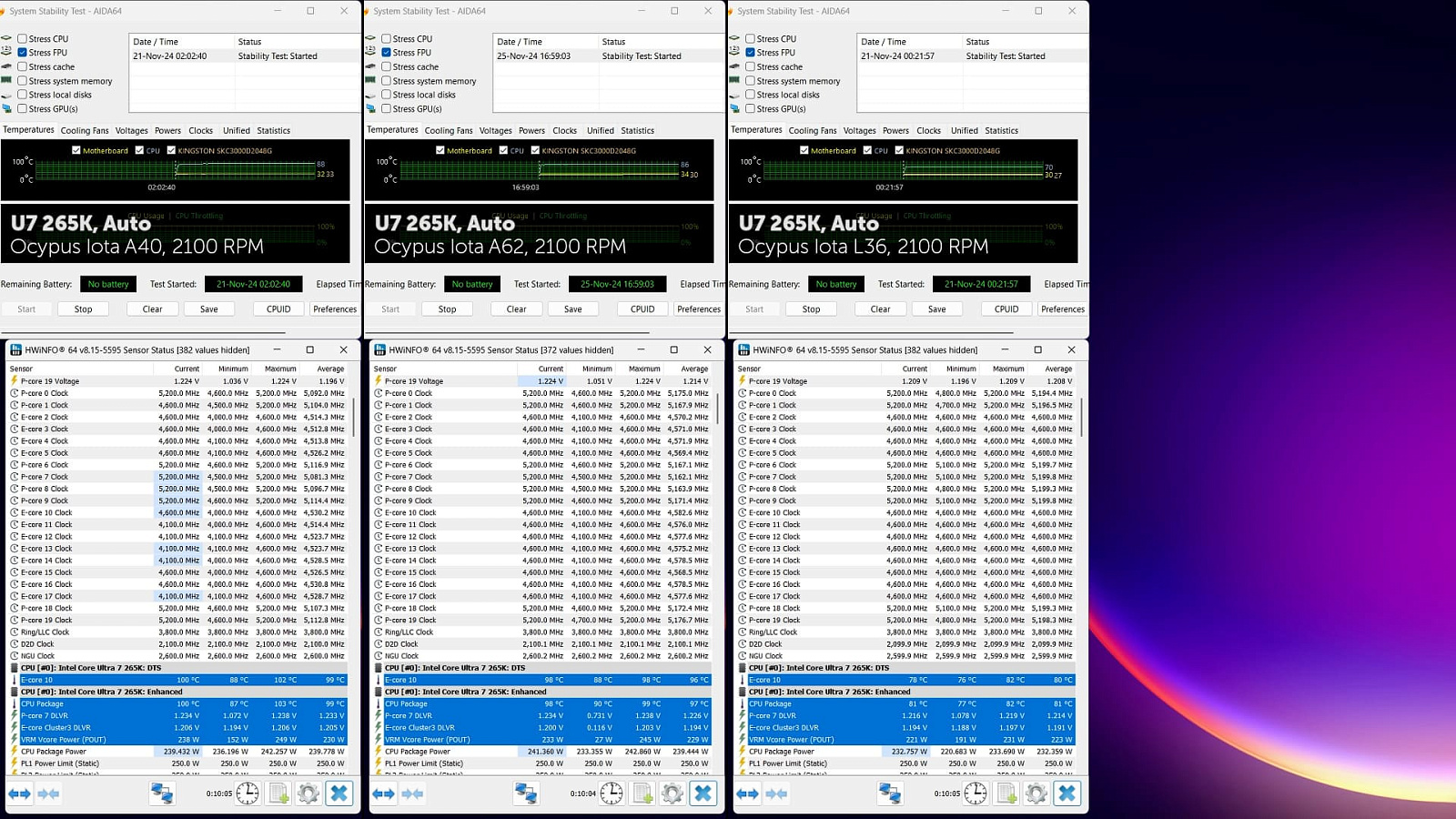Enable Stress local disks in middle AIDA64 window
Image resolution: width=1456 pixels, height=819 pixels.
pyautogui.click(x=386, y=95)
